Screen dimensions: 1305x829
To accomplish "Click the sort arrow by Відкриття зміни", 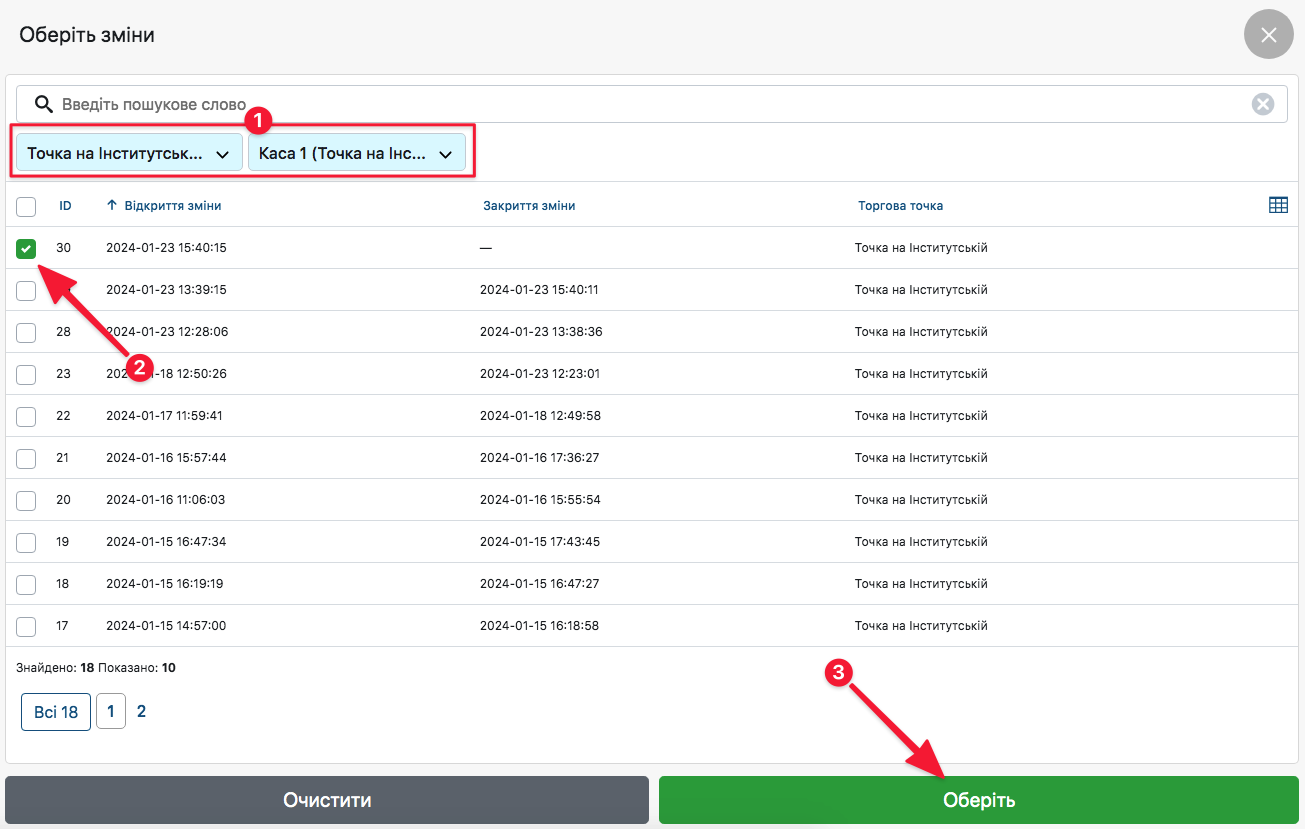I will [x=112, y=206].
